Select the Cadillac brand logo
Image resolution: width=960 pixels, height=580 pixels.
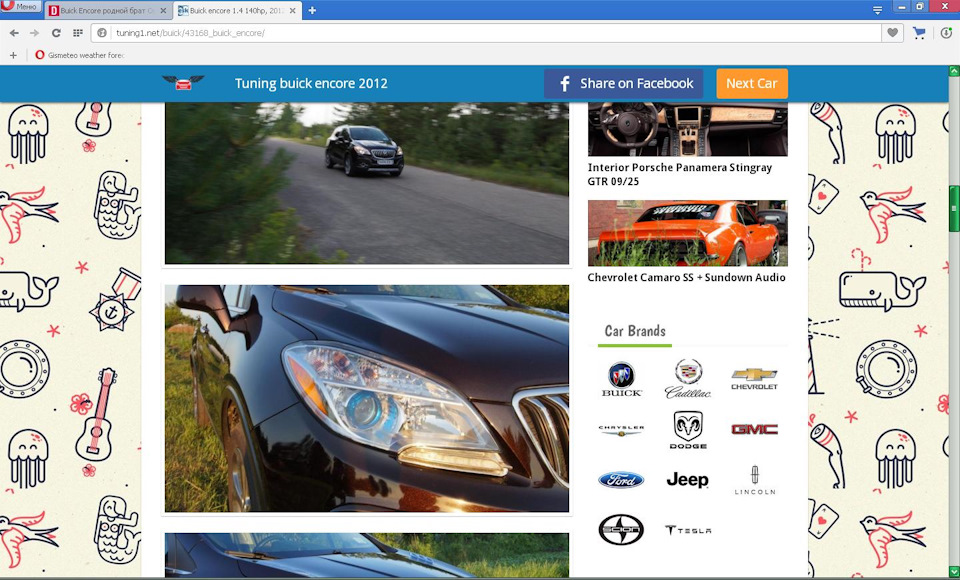(x=688, y=379)
